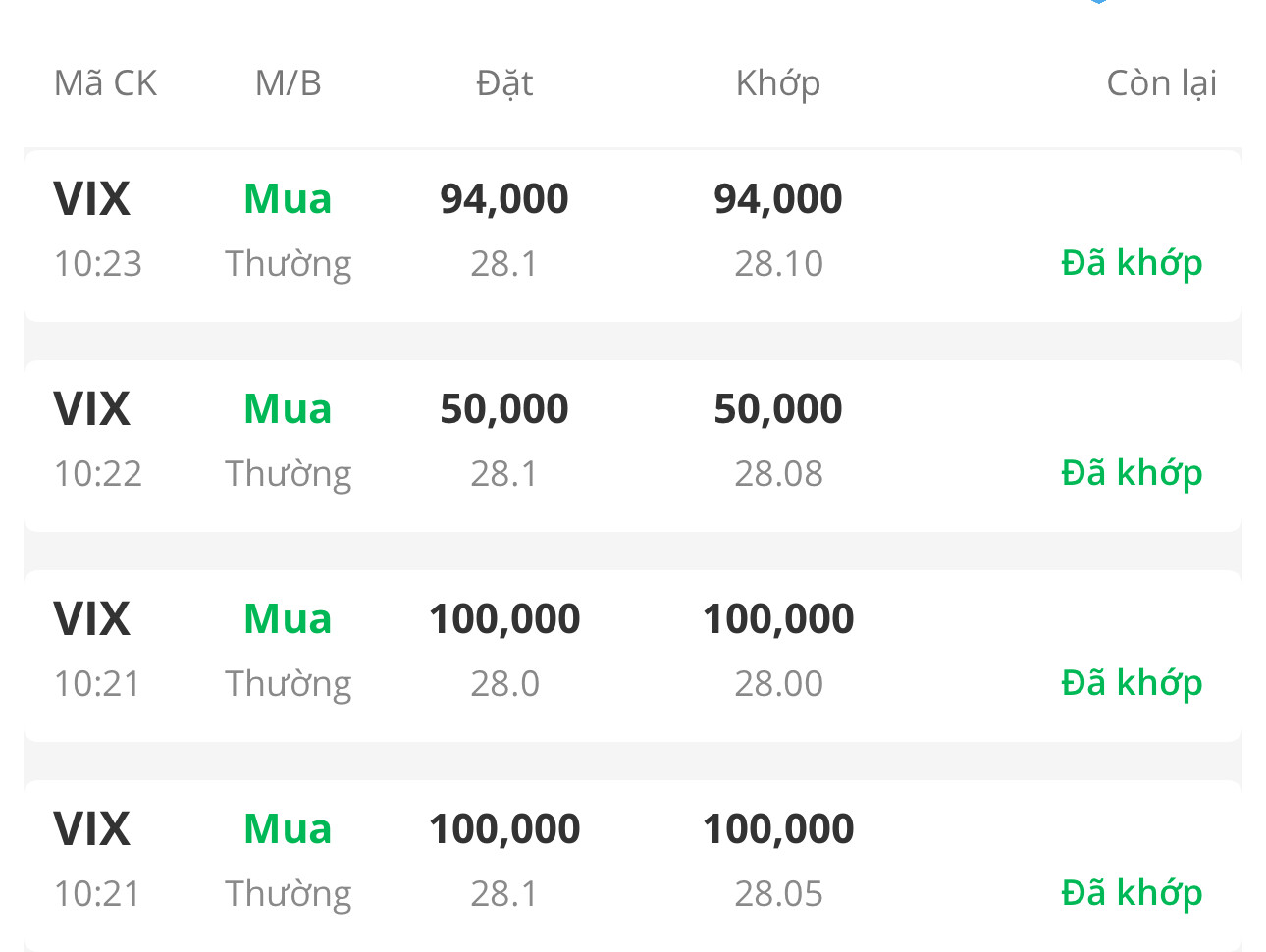Click the matched price 28.05
This screenshot has height=952, width=1266.
tap(778, 894)
